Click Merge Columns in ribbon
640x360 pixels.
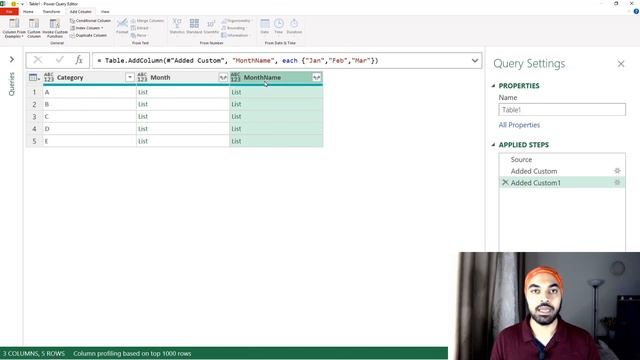coord(147,20)
